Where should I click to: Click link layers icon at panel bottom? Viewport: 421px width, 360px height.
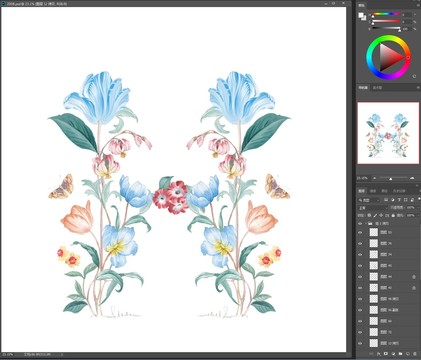tap(371, 354)
